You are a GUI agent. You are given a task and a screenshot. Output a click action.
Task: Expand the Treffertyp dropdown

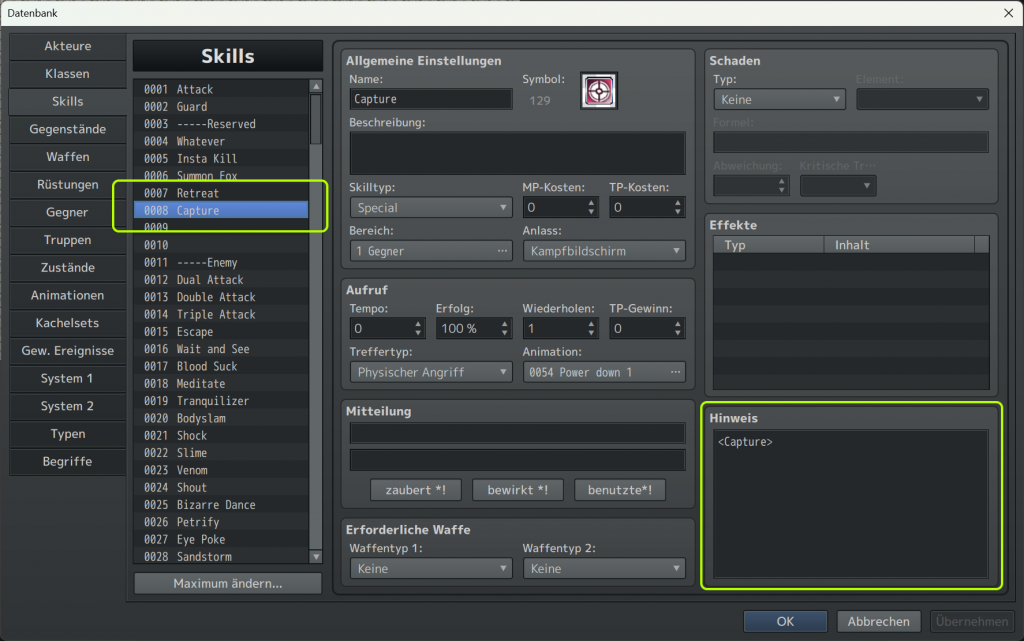pos(430,372)
